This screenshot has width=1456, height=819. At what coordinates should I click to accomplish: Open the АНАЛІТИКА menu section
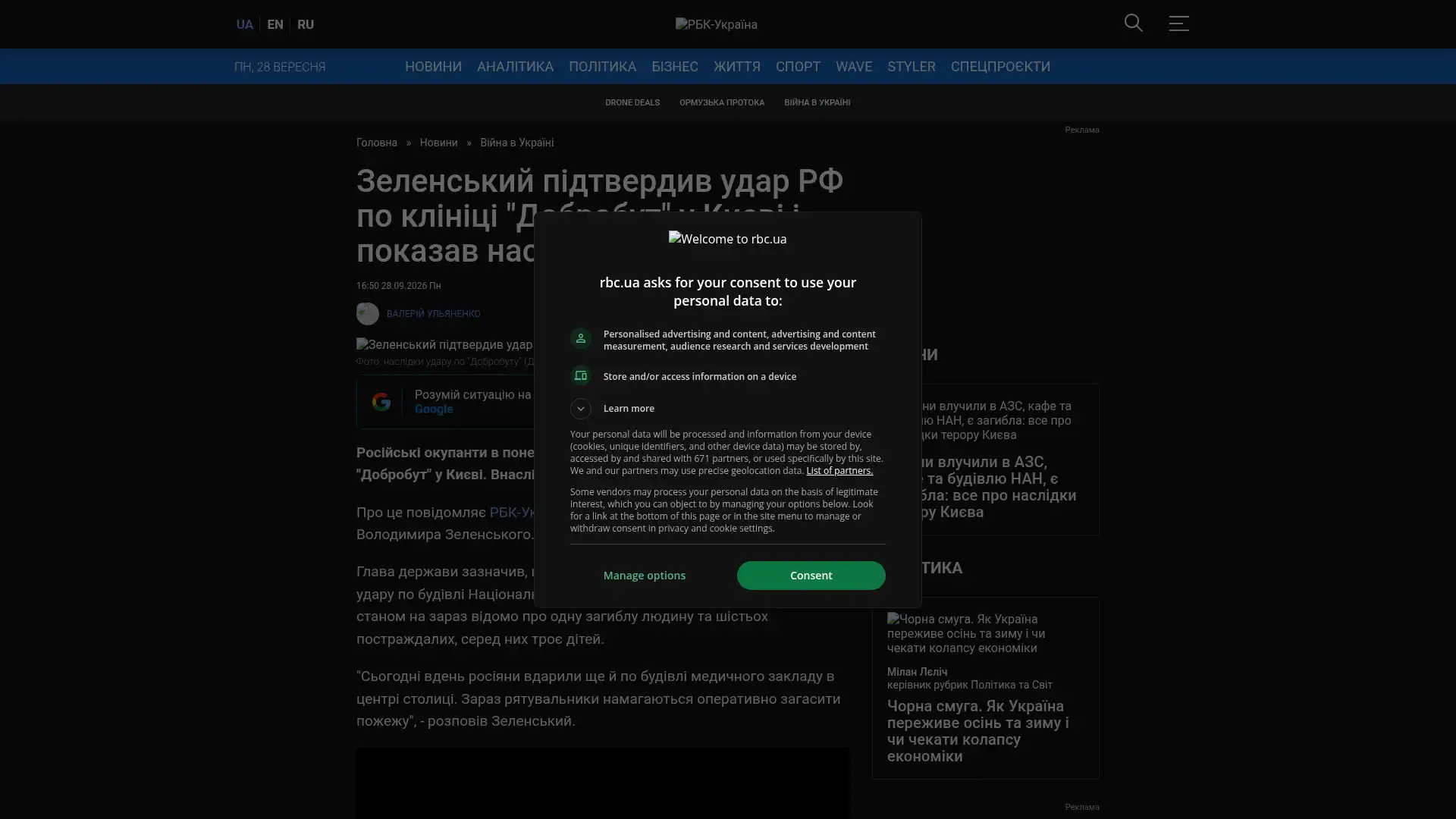tap(515, 67)
